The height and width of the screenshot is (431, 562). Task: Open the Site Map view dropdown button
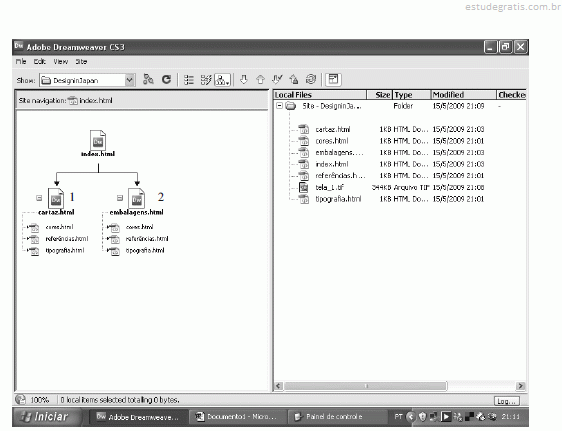pos(223,80)
